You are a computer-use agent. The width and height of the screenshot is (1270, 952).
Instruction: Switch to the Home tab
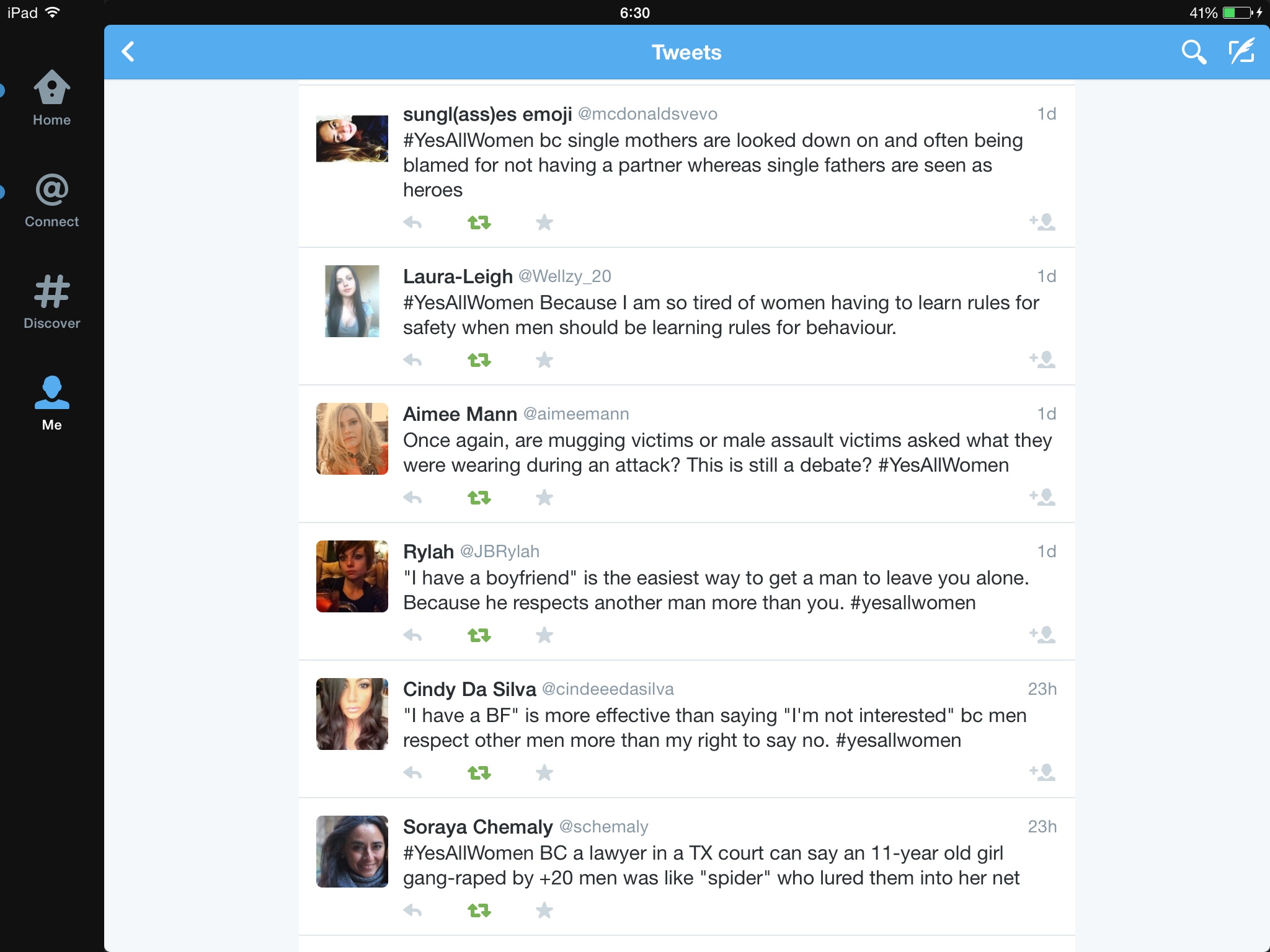[51, 98]
